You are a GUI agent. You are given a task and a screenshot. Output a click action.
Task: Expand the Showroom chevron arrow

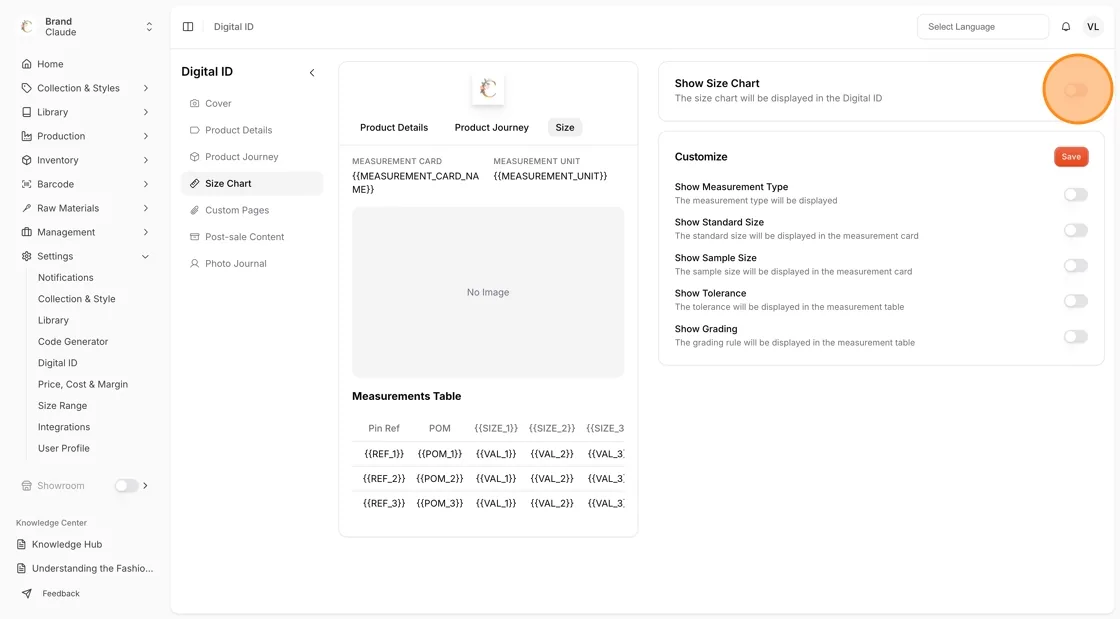[146, 485]
